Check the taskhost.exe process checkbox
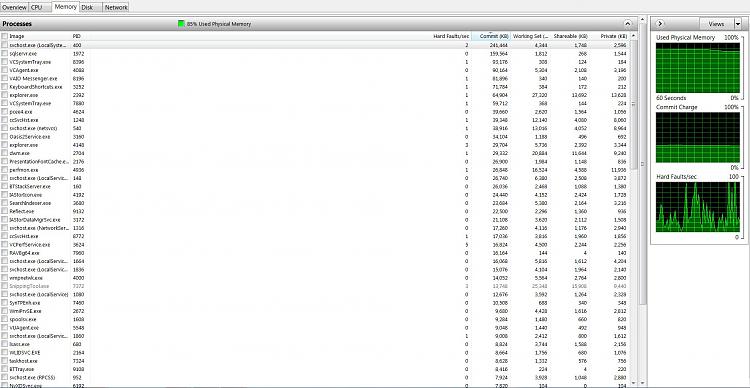The width and height of the screenshot is (750, 388). pos(4,361)
